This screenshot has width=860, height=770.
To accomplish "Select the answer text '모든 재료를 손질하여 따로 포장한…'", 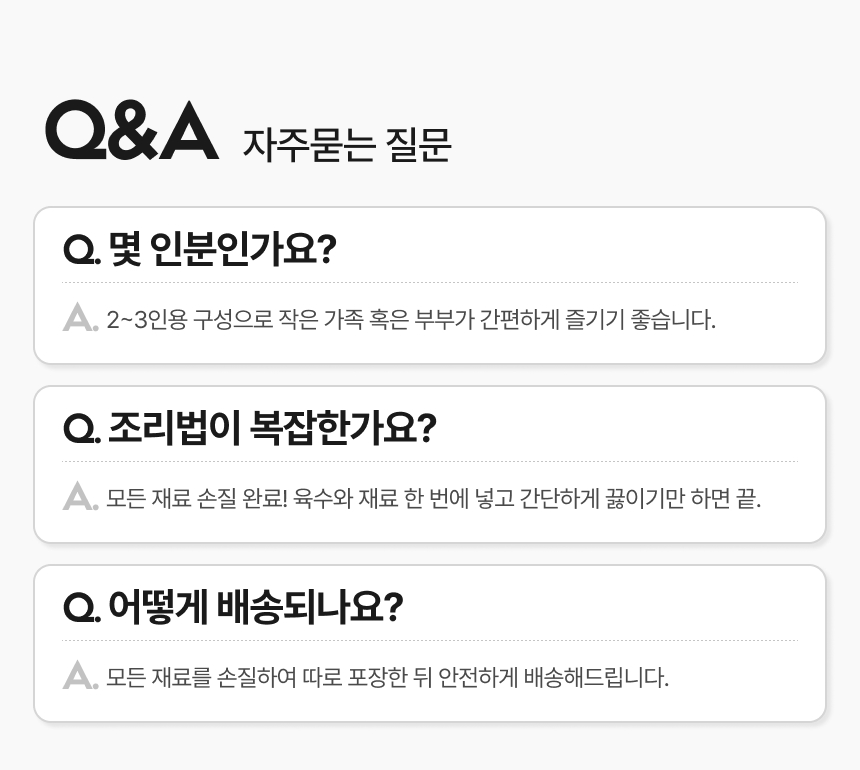I will click(x=387, y=677).
